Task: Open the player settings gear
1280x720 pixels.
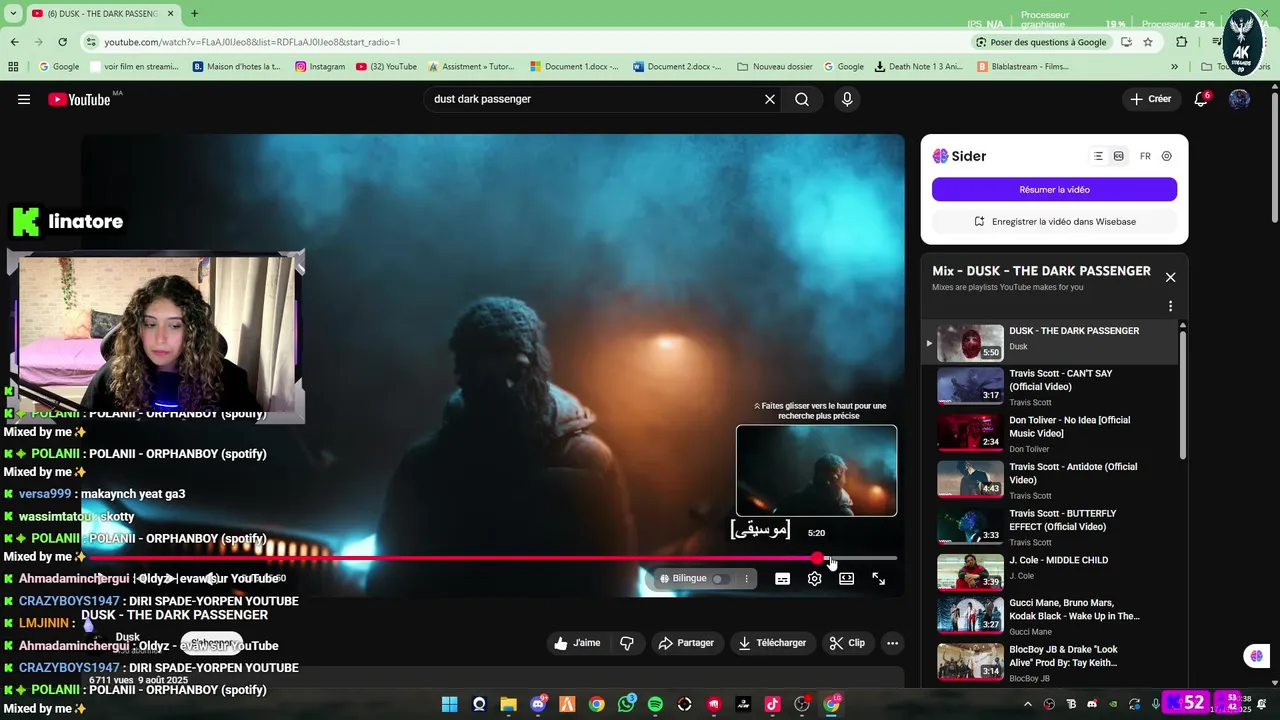Action: [x=815, y=578]
